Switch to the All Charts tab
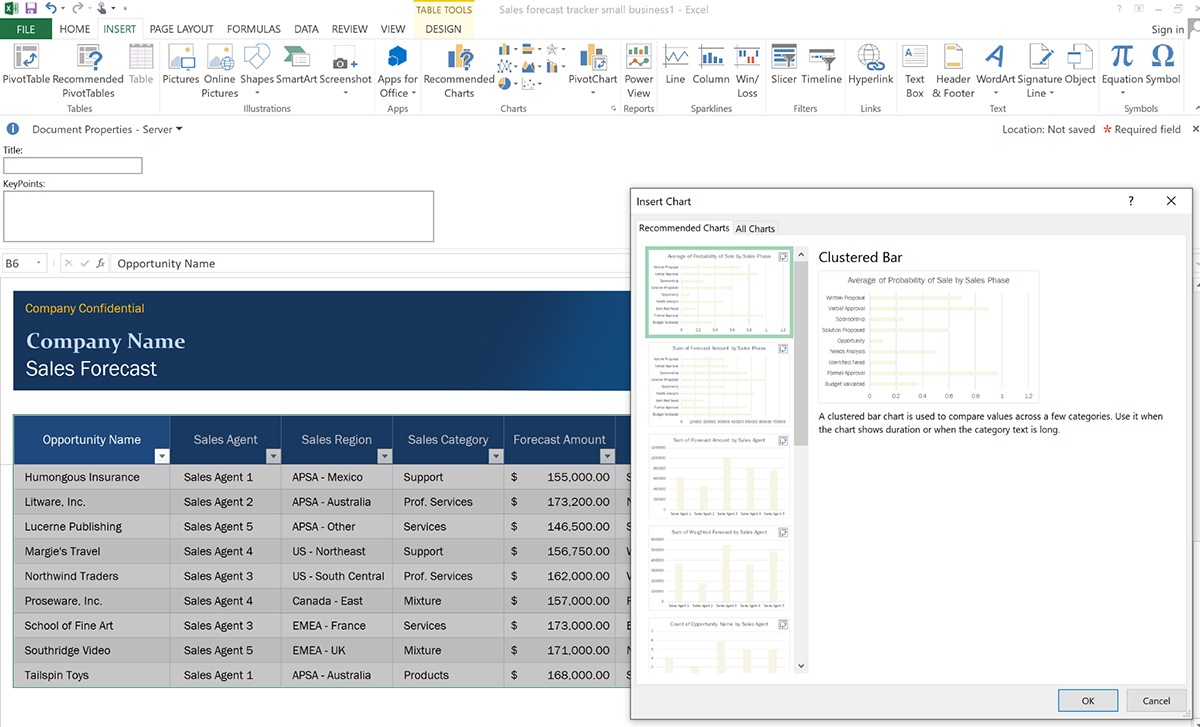The height and width of the screenshot is (727, 1200). coord(755,228)
